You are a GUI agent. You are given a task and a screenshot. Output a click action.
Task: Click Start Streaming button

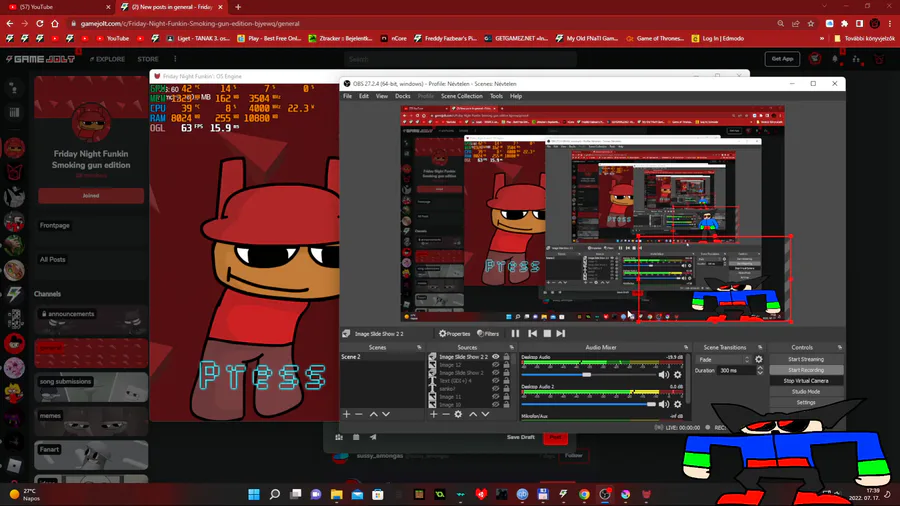click(x=806, y=359)
